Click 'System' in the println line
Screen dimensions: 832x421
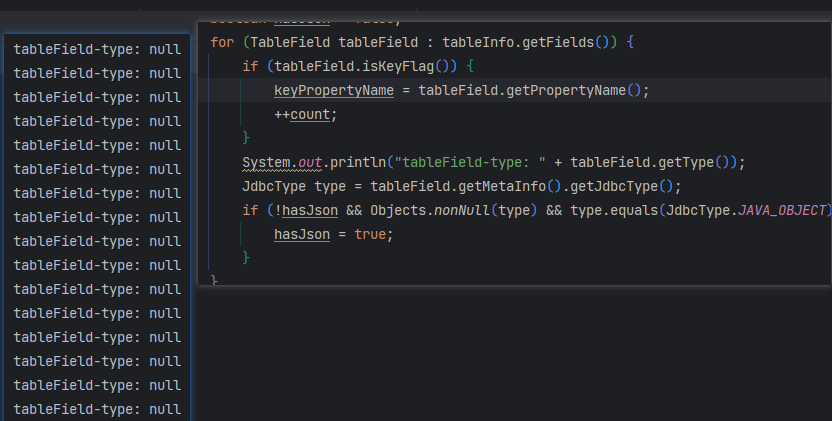pos(266,162)
